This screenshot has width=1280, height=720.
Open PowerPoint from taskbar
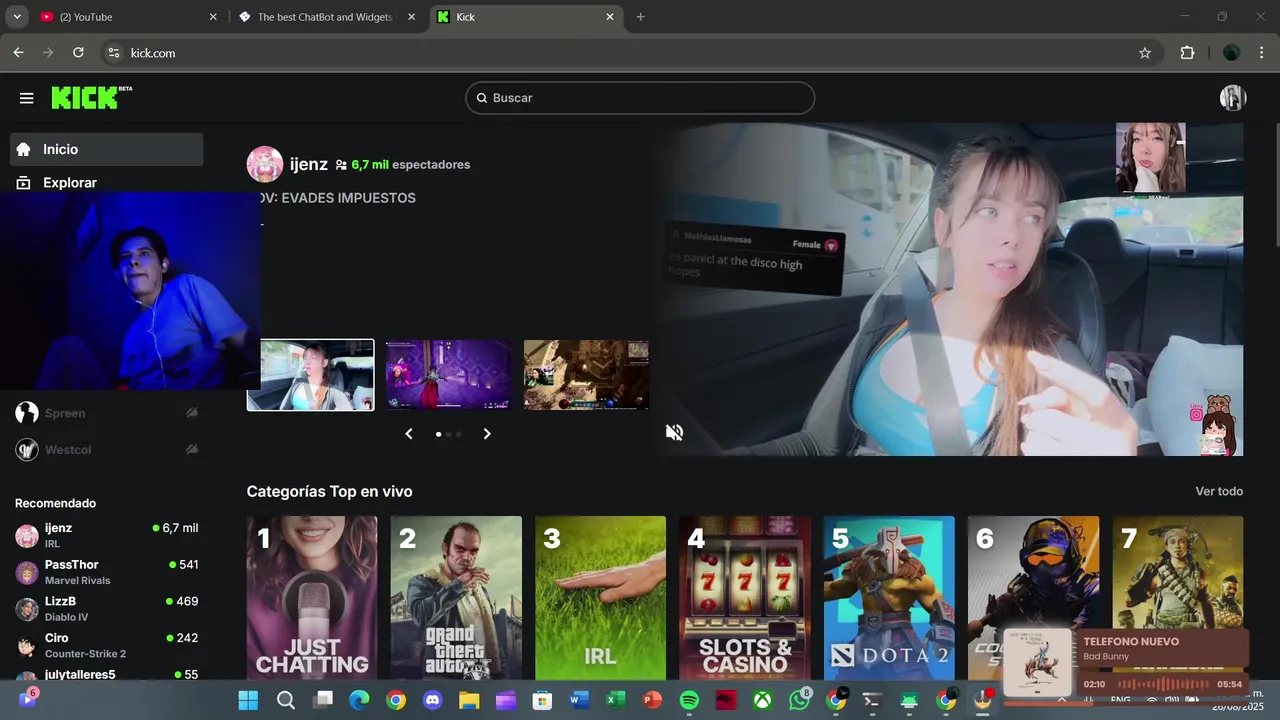point(652,700)
